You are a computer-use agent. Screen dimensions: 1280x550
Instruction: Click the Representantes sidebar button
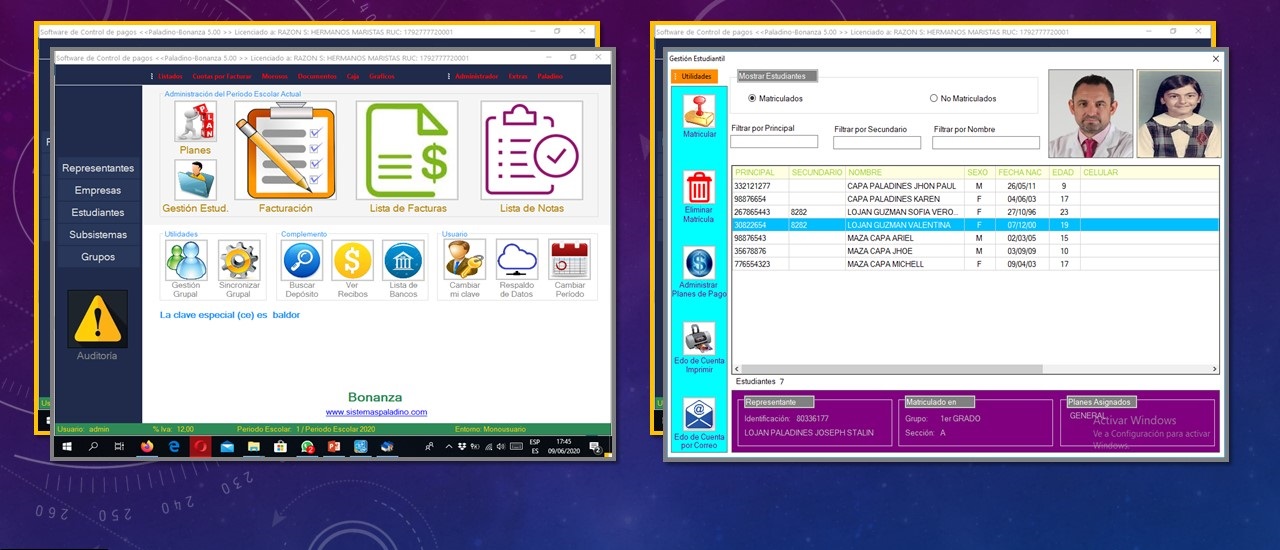pos(97,168)
